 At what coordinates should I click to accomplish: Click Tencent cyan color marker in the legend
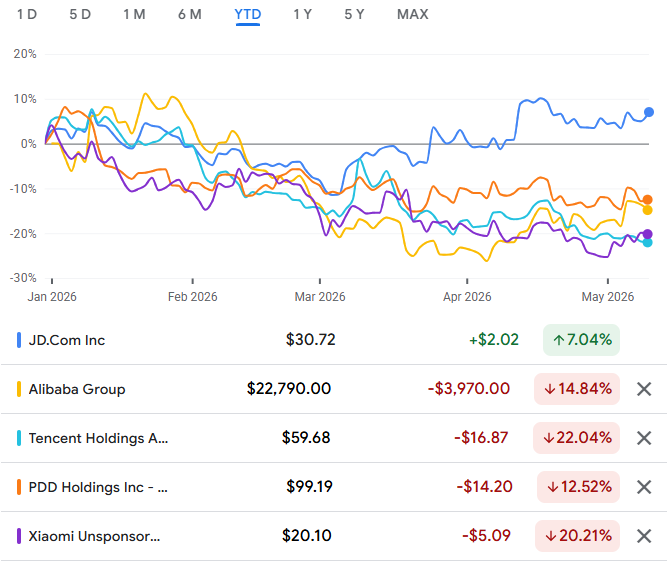click(19, 438)
